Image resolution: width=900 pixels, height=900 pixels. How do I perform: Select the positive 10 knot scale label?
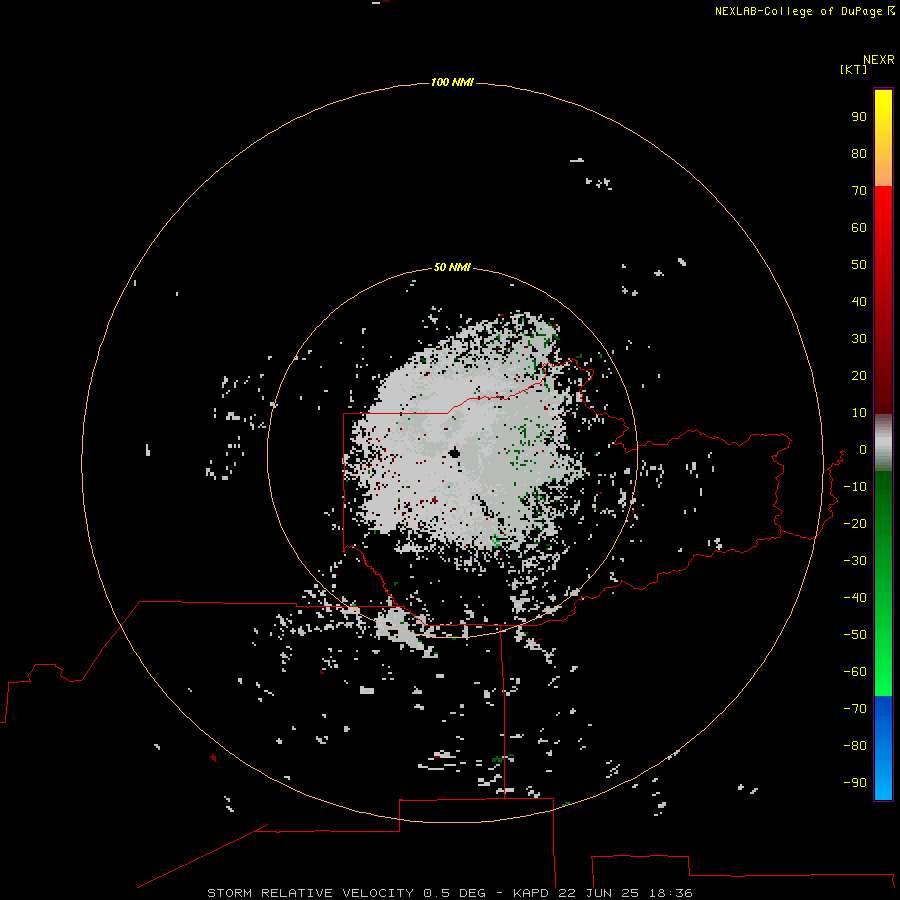click(859, 413)
